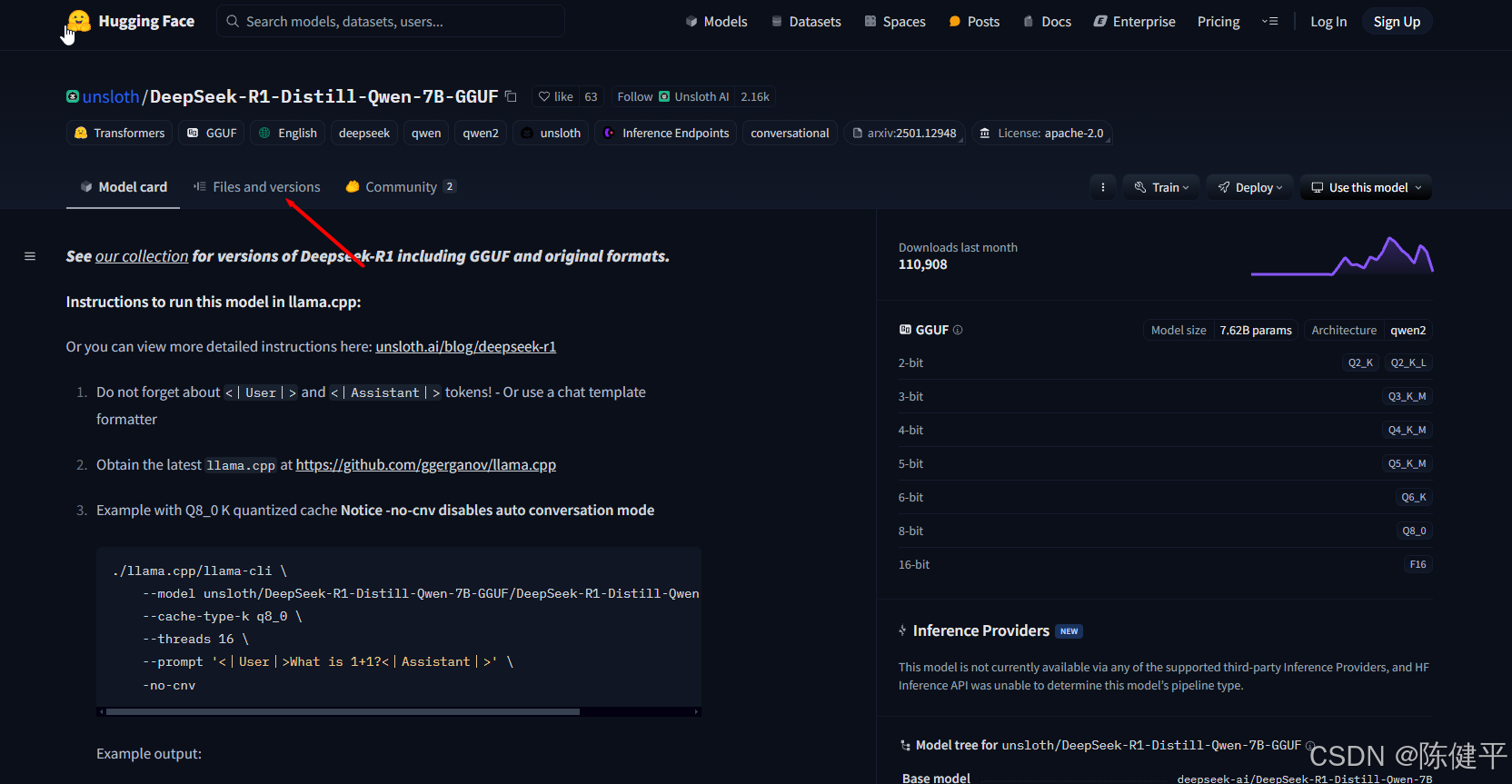Select the Q3_K_M quantization
1512x784 pixels.
coord(1407,396)
